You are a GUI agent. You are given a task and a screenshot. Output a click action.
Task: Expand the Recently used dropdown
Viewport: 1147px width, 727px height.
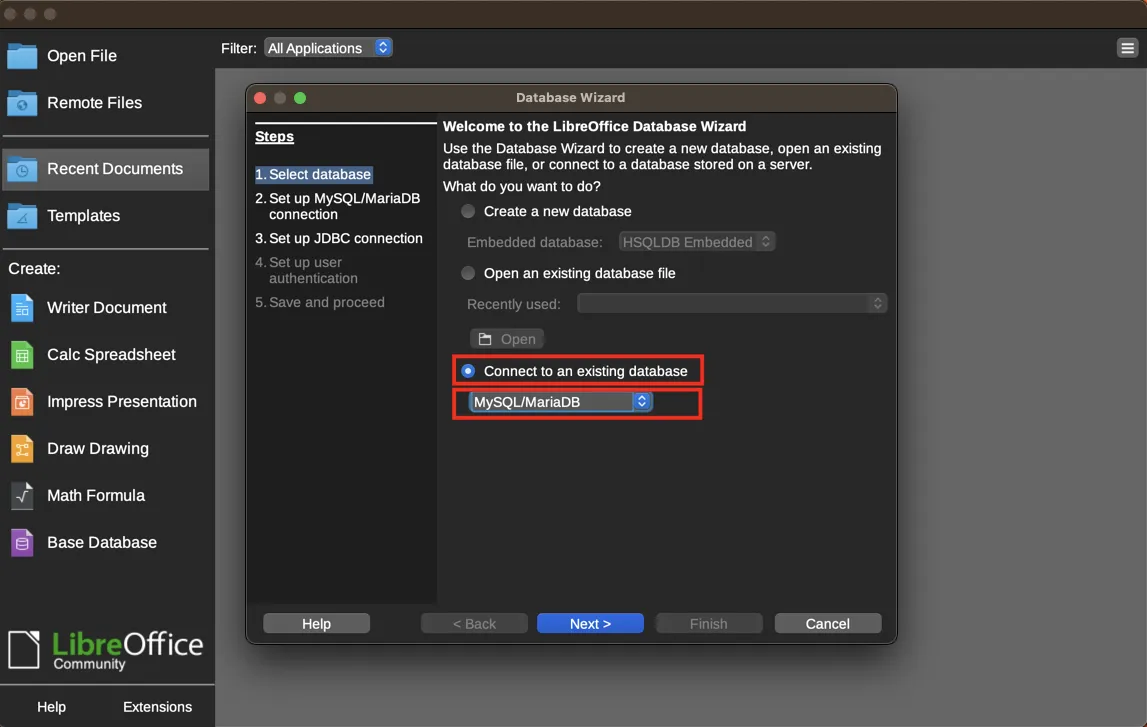732,304
